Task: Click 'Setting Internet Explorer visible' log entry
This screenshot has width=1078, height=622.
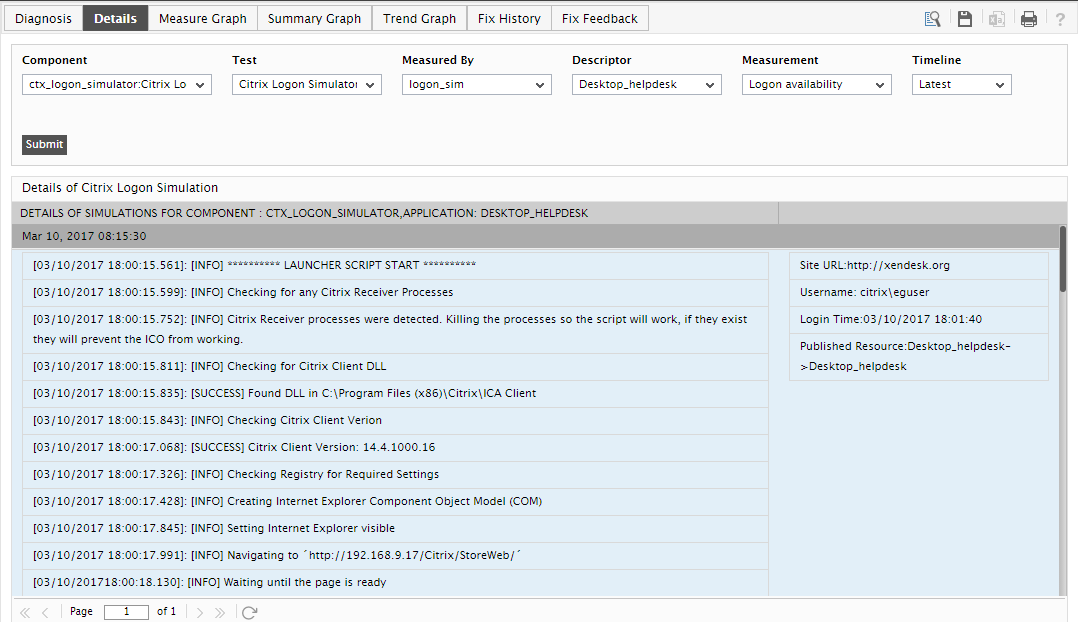Action: [x=395, y=529]
